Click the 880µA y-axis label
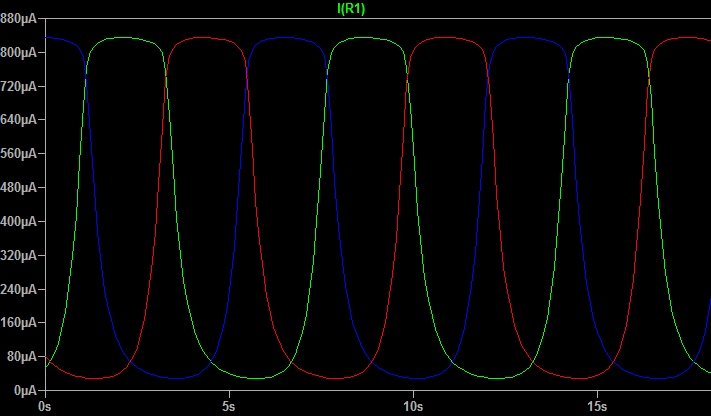 (x=19, y=18)
